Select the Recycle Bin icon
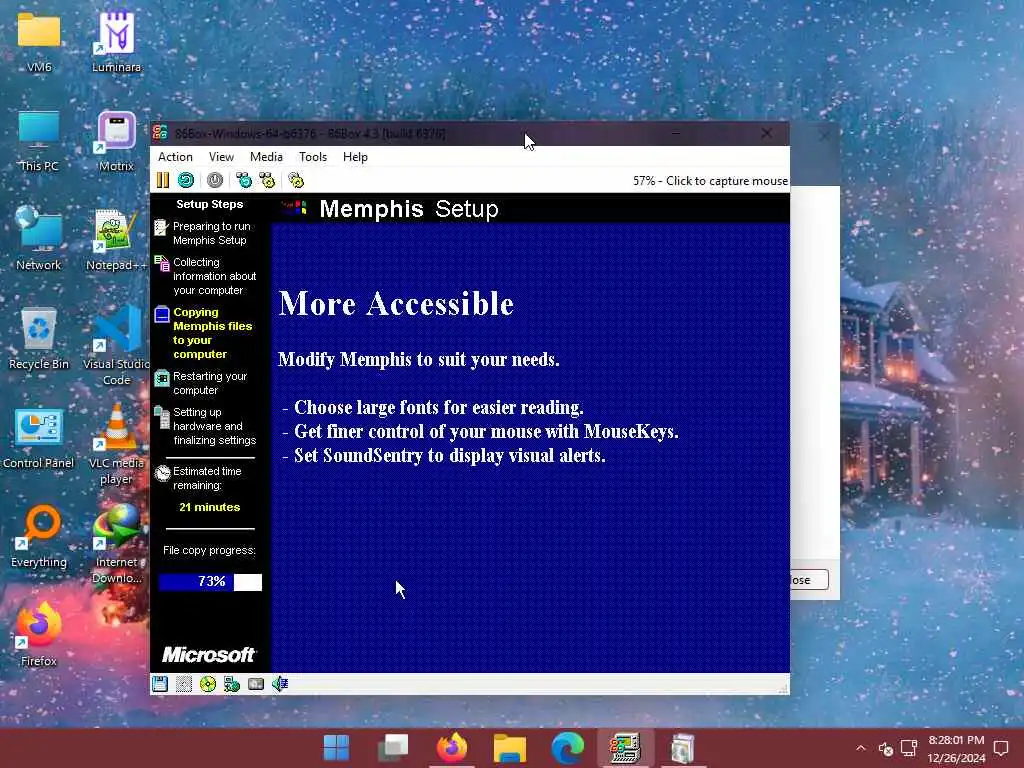The width and height of the screenshot is (1024, 768). pyautogui.click(x=39, y=339)
